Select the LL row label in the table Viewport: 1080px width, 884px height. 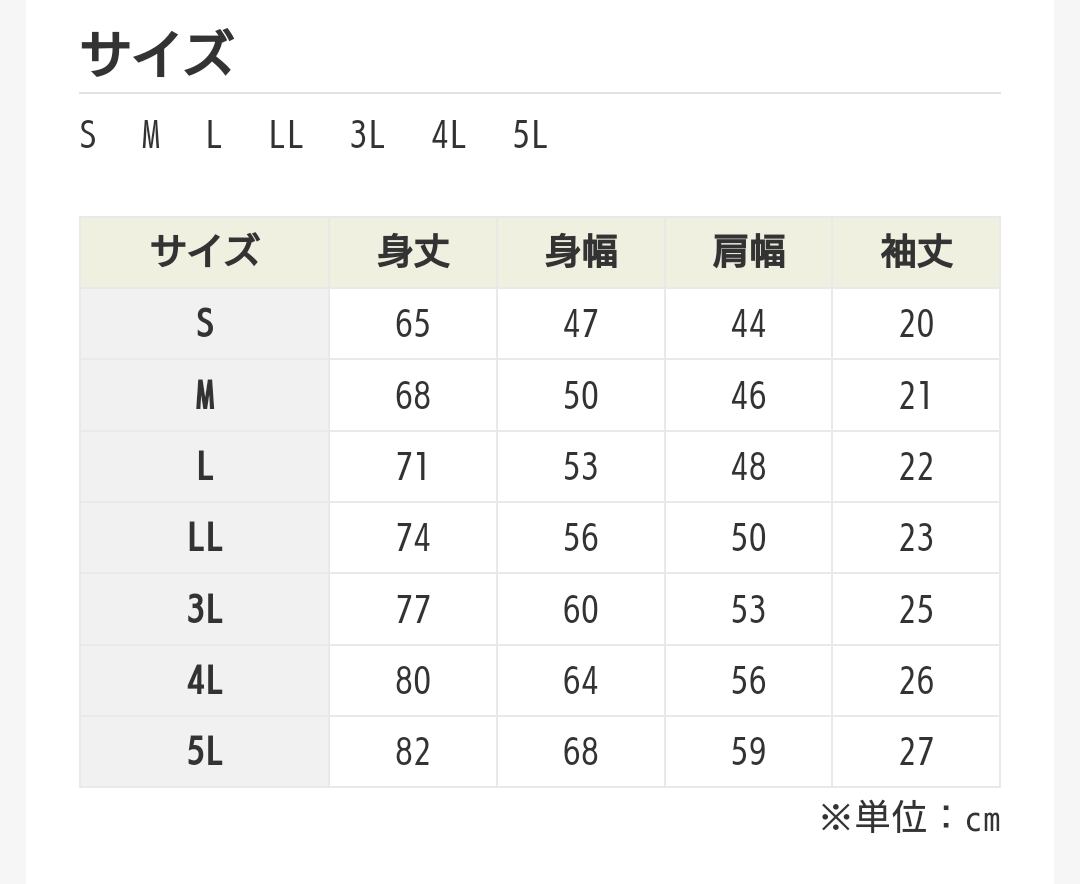[204, 538]
